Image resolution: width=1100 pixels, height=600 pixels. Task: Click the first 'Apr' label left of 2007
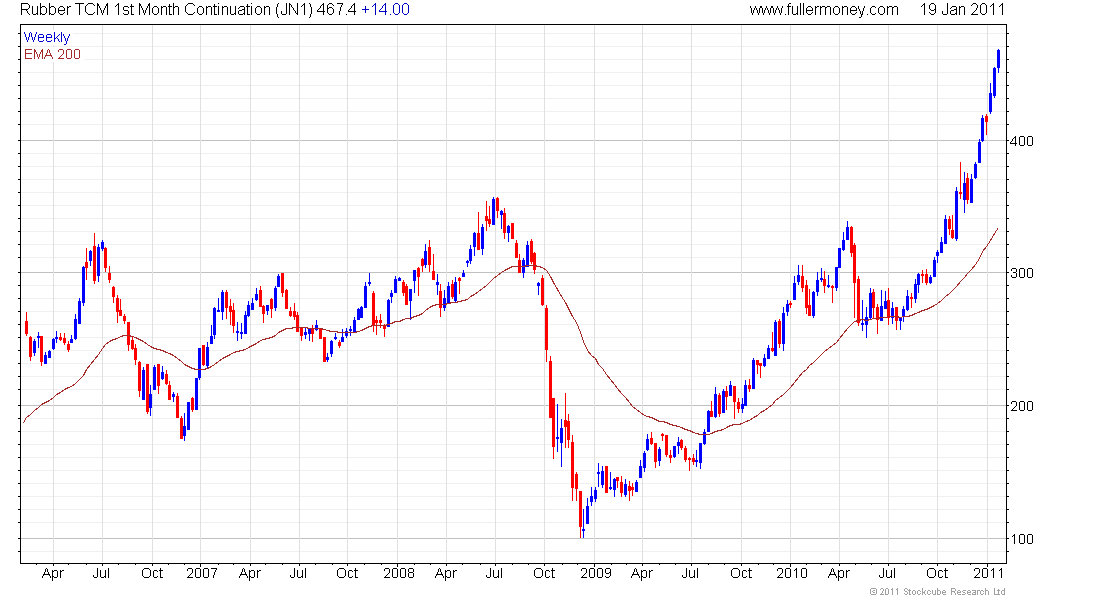[x=53, y=573]
